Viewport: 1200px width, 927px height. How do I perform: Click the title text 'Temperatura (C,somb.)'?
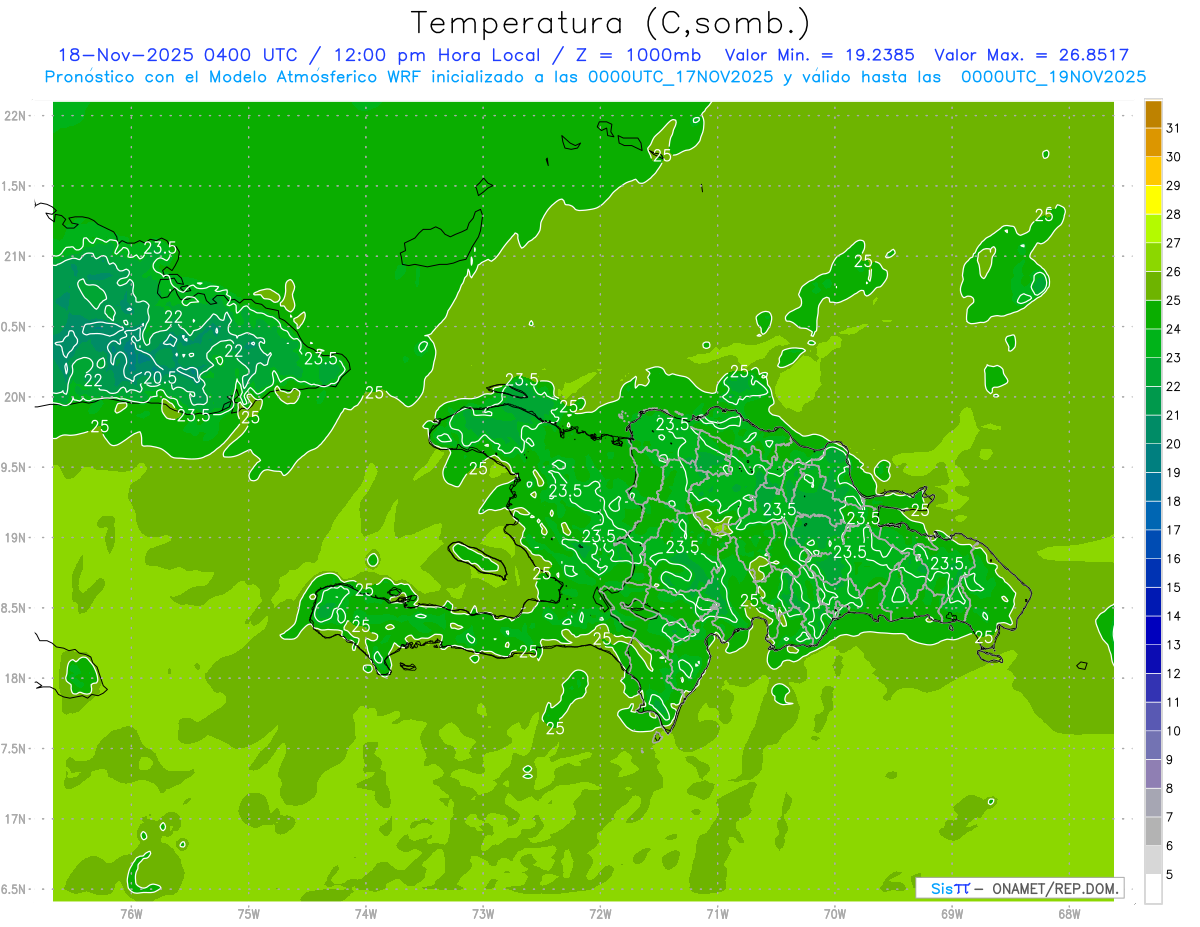(x=610, y=22)
